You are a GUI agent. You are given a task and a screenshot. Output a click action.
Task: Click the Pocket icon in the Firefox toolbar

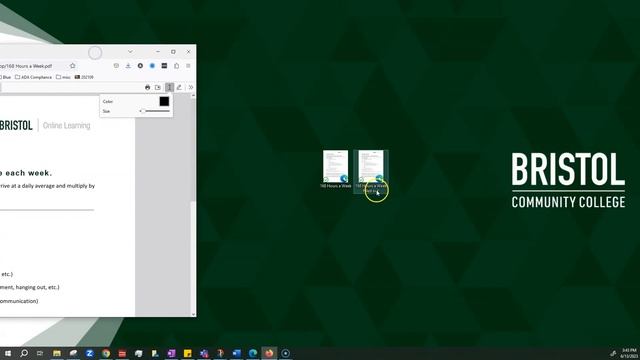[116, 66]
